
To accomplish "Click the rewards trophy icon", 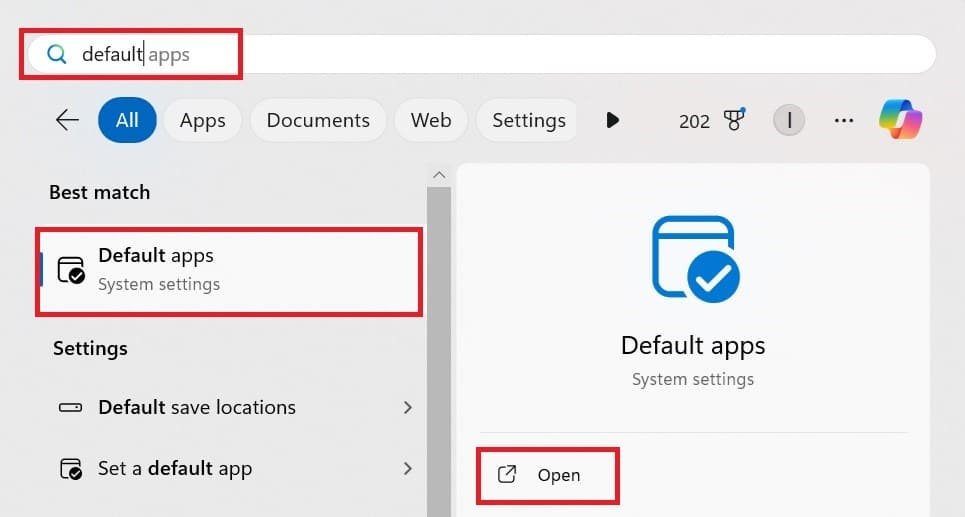I will coord(734,121).
